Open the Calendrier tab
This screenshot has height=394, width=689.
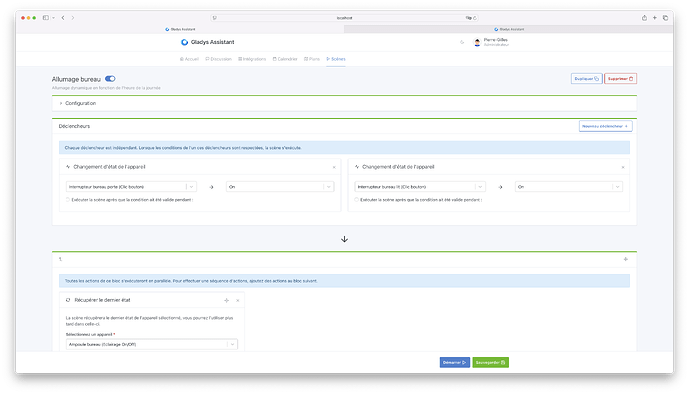[285, 59]
